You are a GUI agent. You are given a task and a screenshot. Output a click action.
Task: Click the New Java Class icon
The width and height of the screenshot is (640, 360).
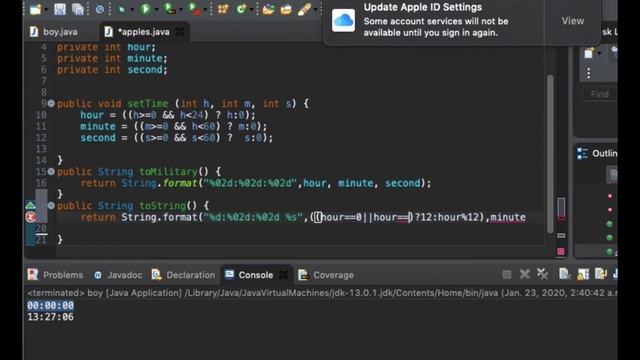(x=241, y=9)
